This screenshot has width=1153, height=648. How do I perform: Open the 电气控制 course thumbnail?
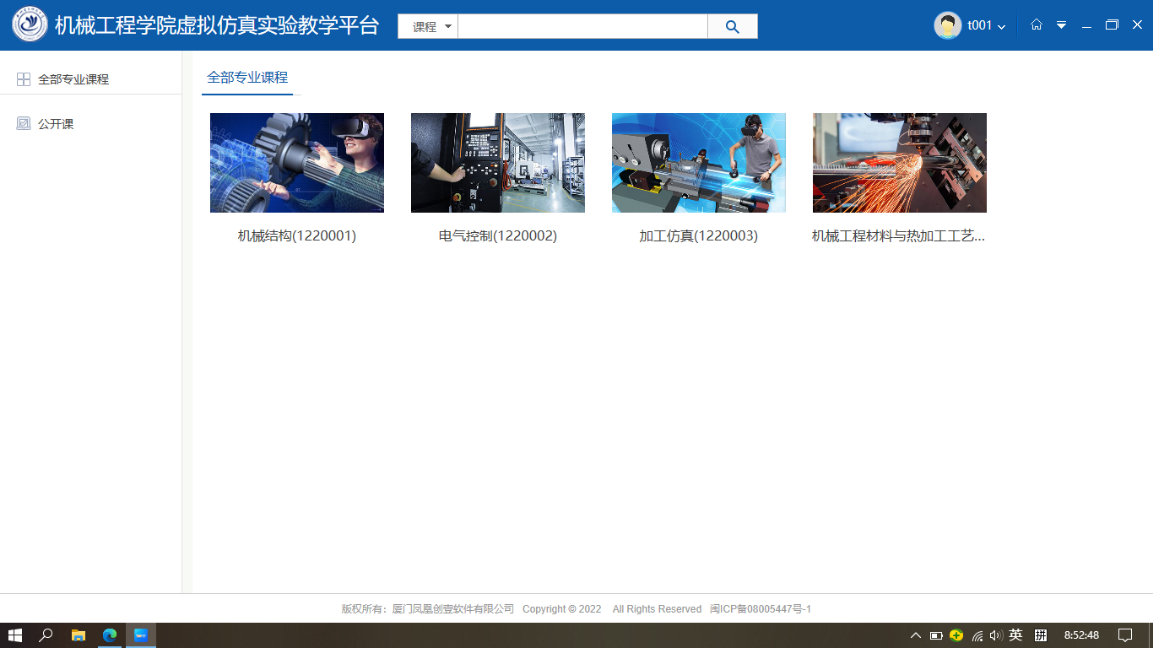(x=498, y=163)
